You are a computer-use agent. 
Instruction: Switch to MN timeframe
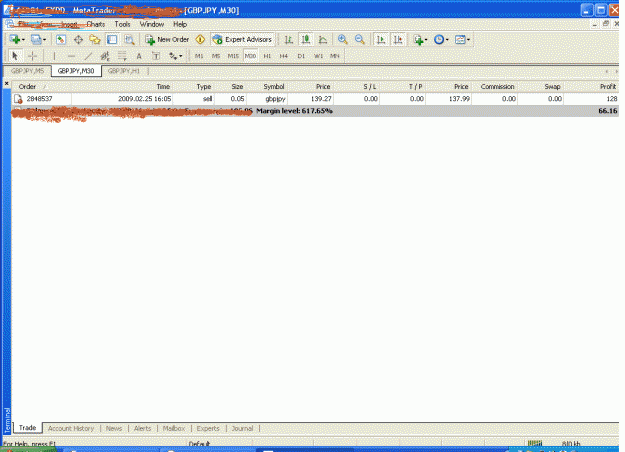coord(334,56)
